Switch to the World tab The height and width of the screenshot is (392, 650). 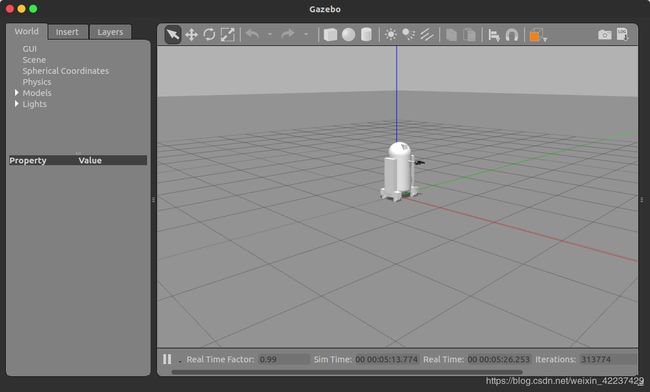click(27, 31)
